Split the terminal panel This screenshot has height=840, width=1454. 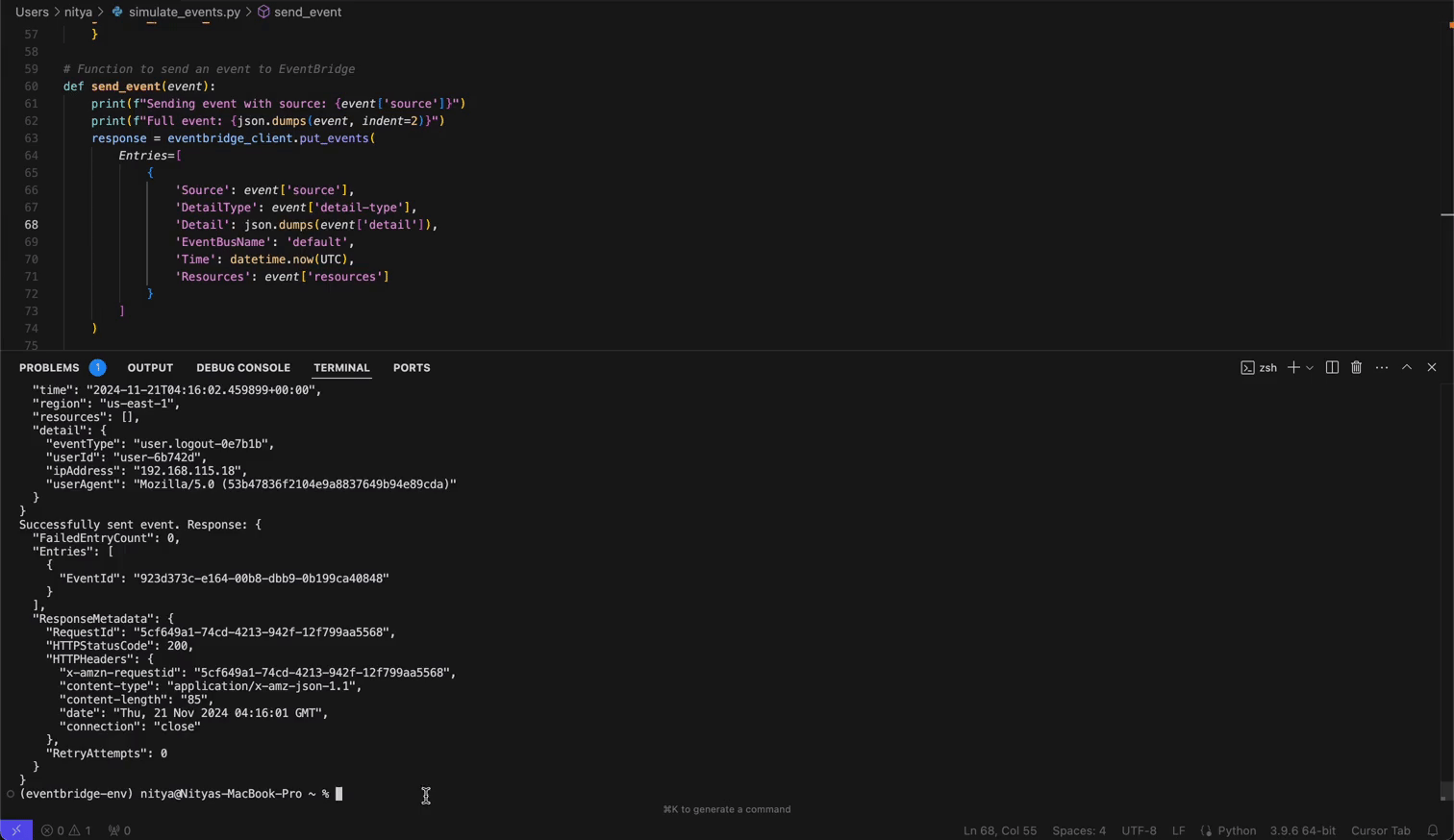1332,367
